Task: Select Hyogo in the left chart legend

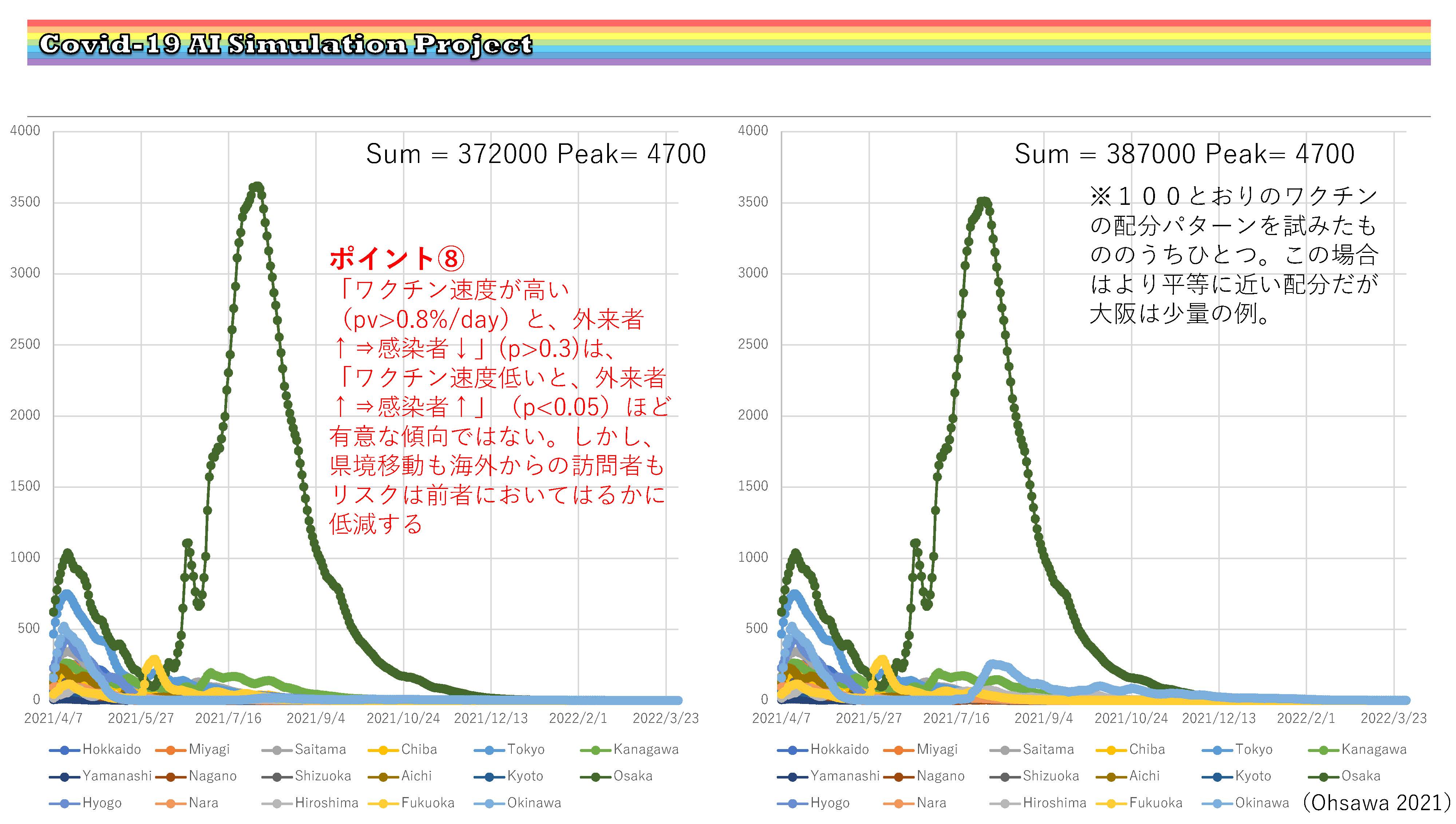Action: click(86, 803)
